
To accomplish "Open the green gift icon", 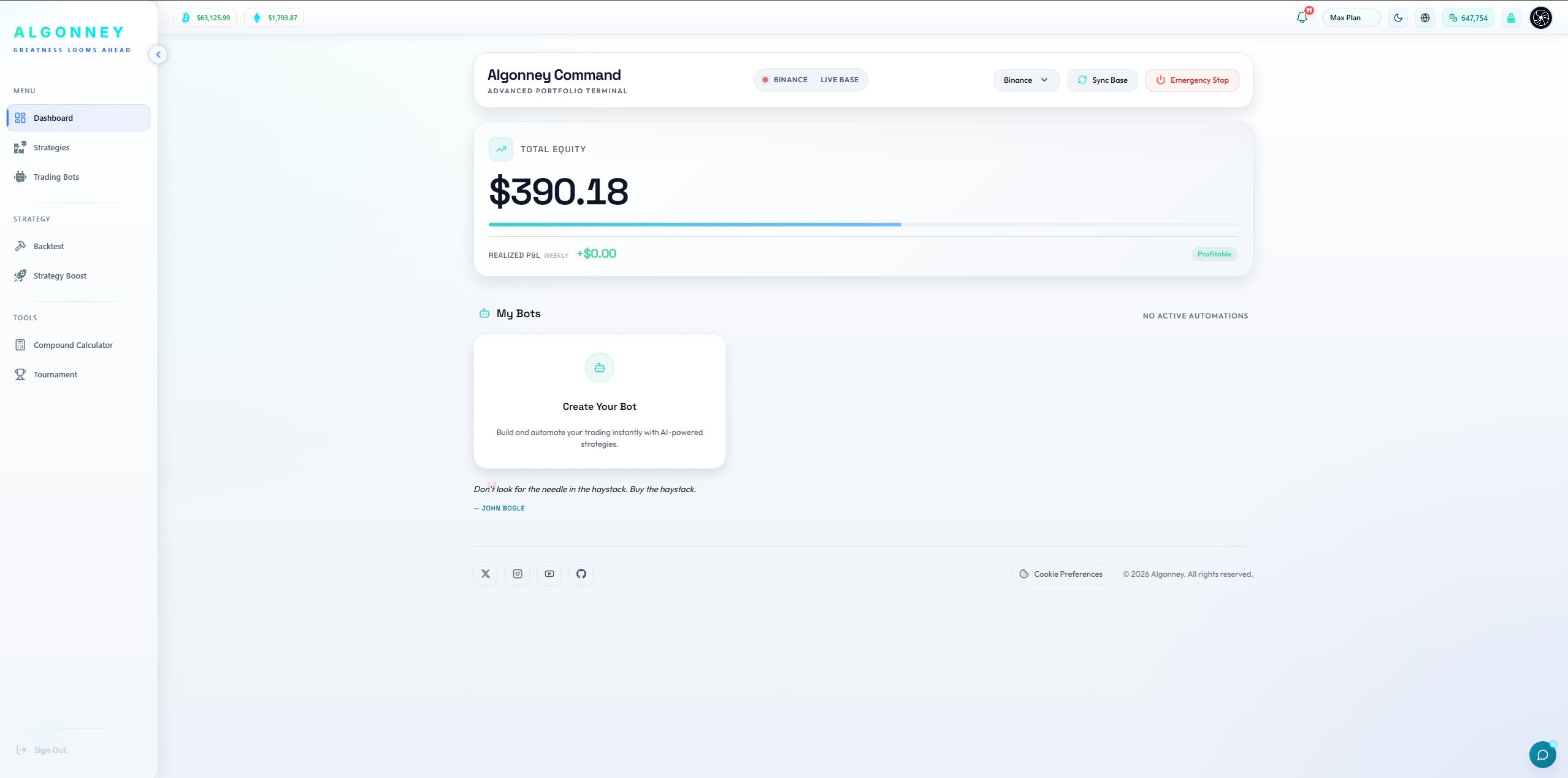I will (x=1512, y=18).
